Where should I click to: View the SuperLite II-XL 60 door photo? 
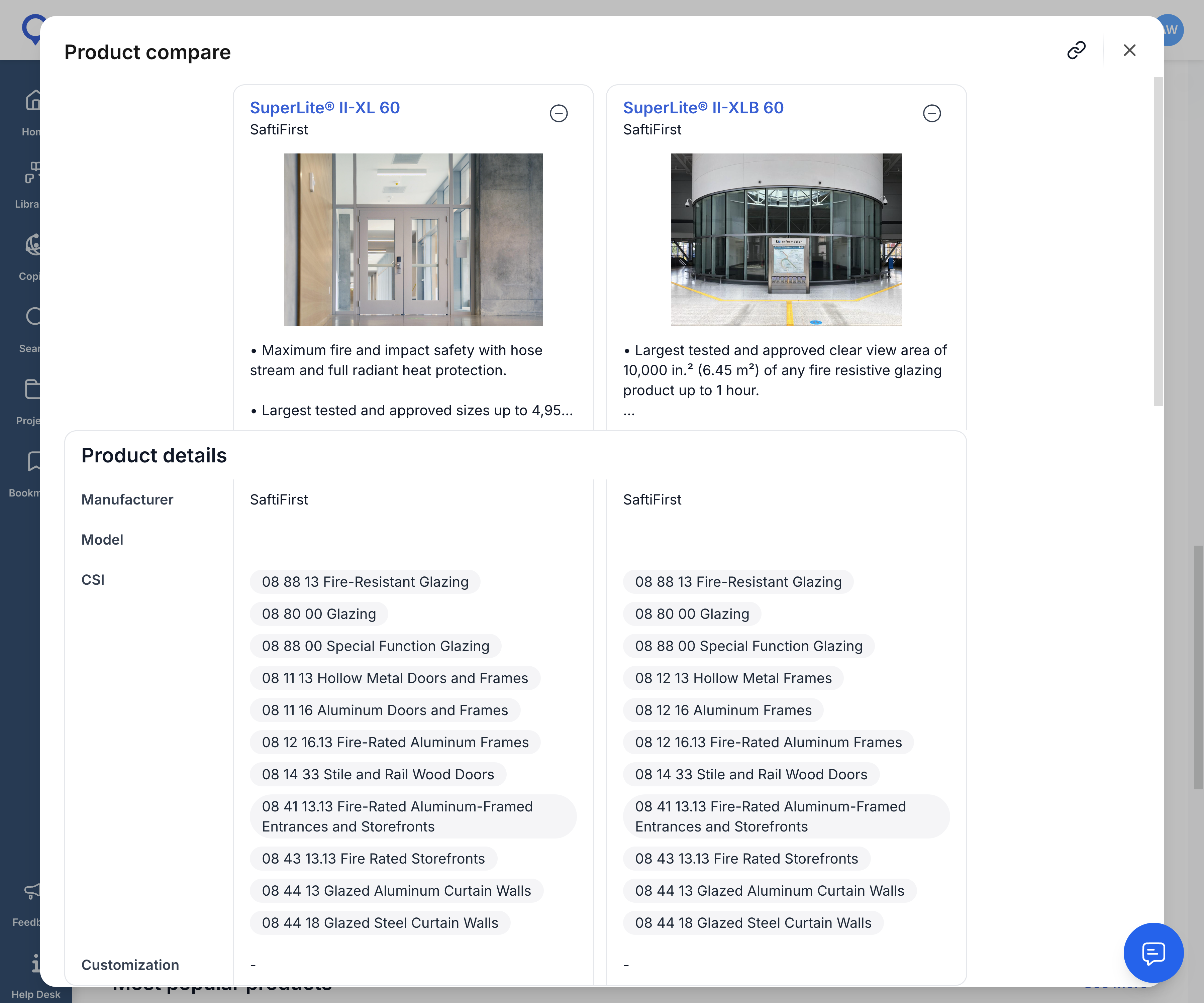pos(413,240)
